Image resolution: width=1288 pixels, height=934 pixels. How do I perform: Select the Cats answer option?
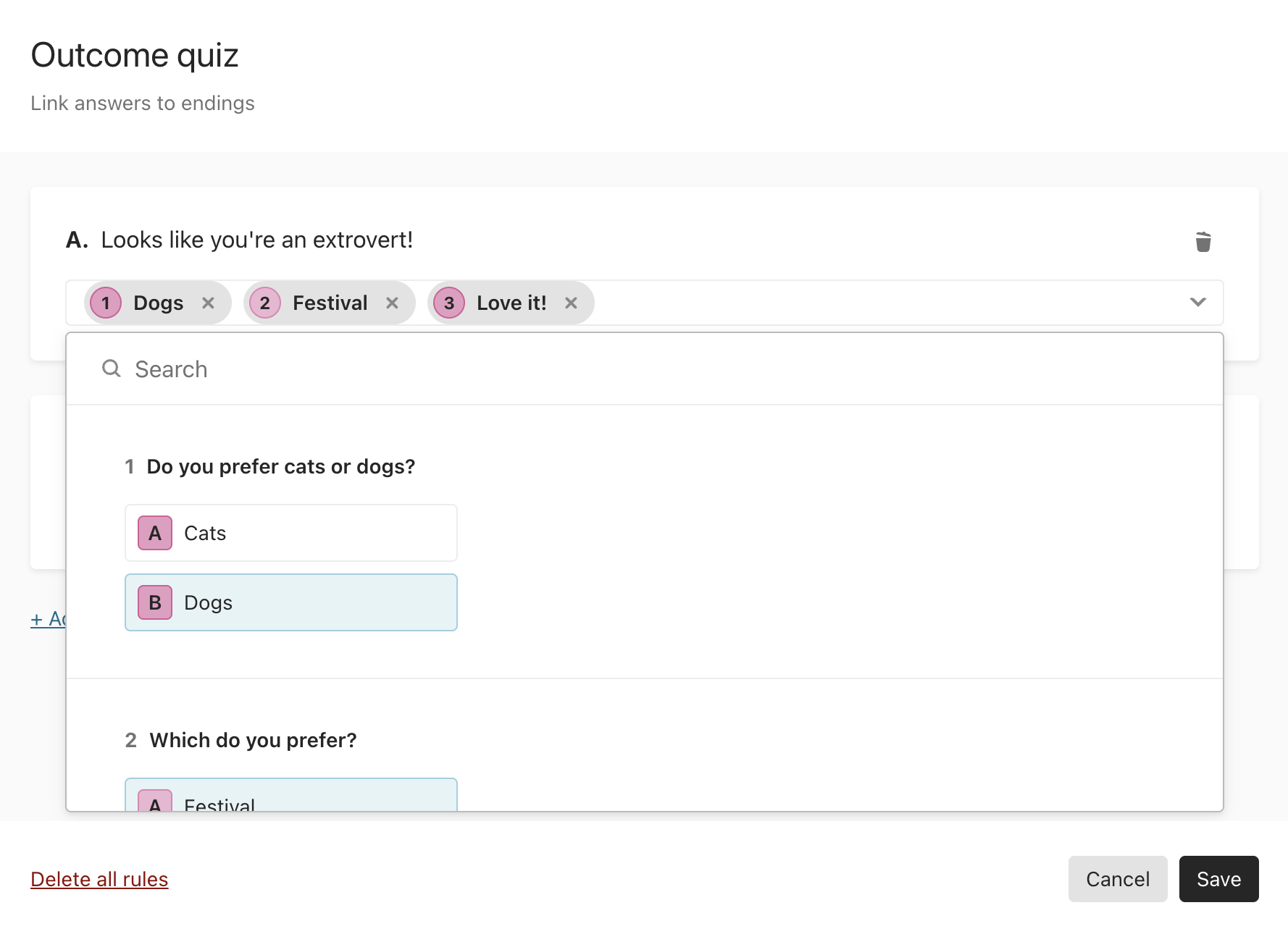pyautogui.click(x=291, y=533)
